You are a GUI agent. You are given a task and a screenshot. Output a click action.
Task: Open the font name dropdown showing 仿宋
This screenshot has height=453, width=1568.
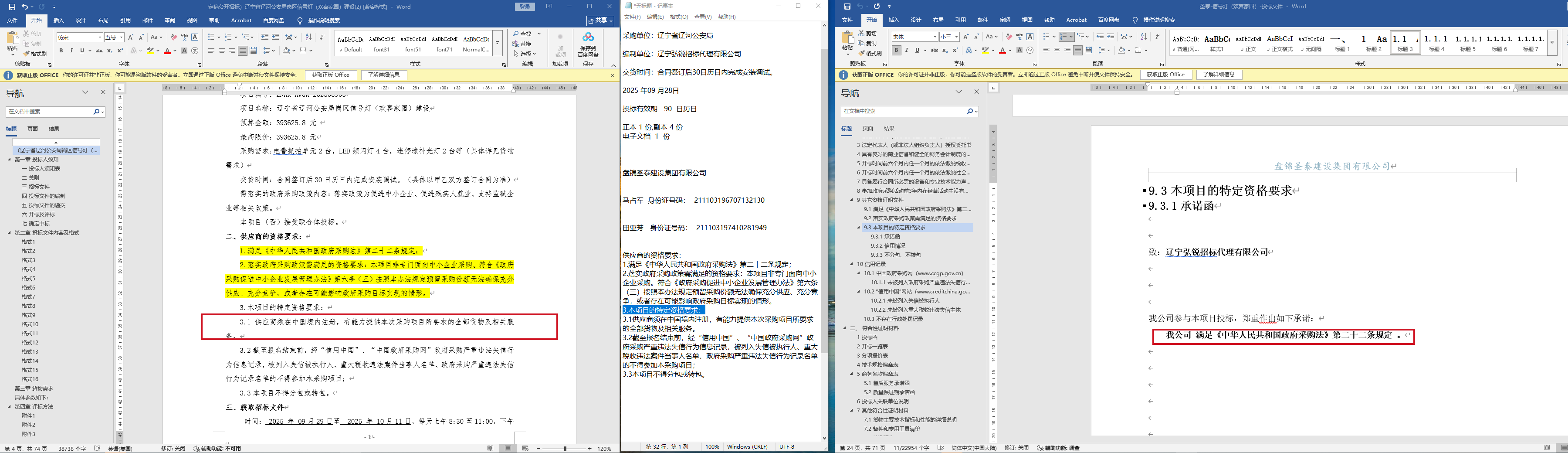pos(100,38)
